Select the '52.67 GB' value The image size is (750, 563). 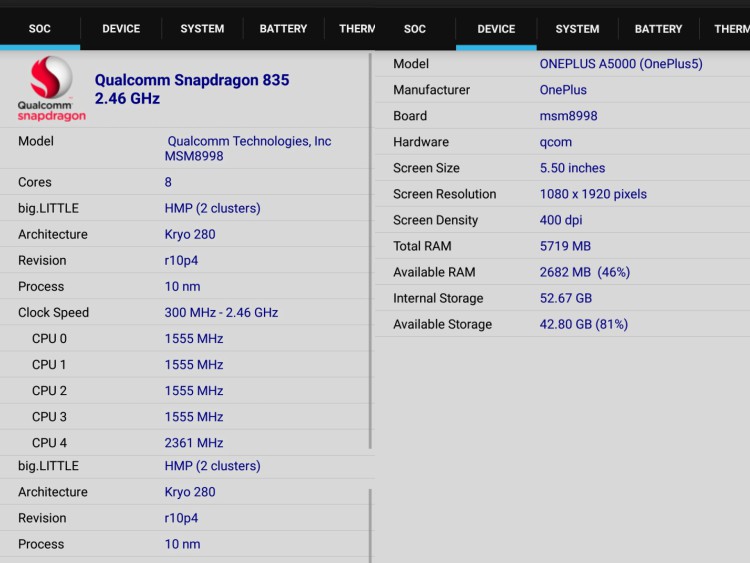point(565,298)
